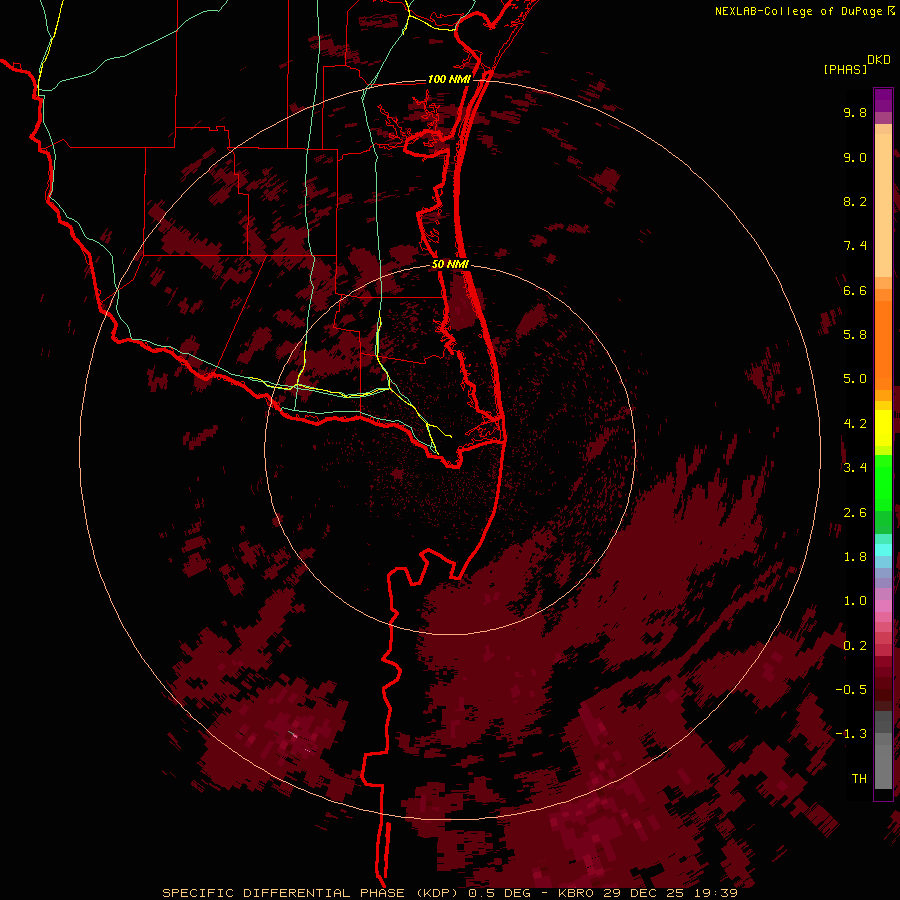Click the -1.3 value on the scale

point(851,734)
